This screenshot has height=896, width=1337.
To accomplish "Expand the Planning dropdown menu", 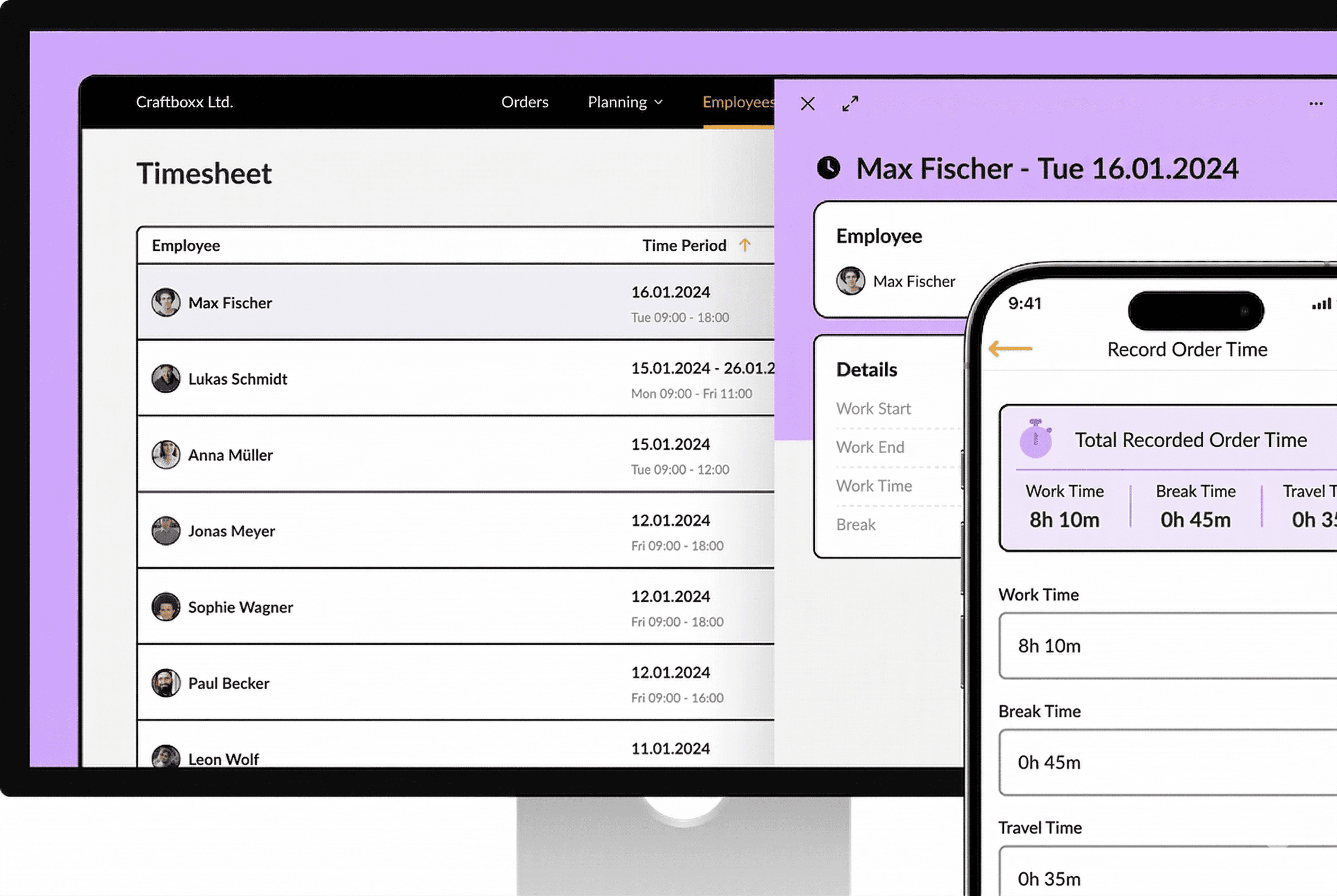I will [625, 102].
